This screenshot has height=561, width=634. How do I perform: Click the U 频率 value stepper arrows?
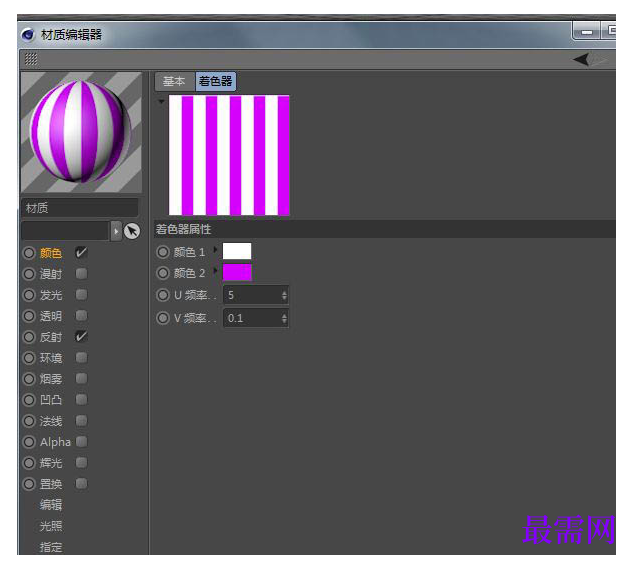(284, 296)
